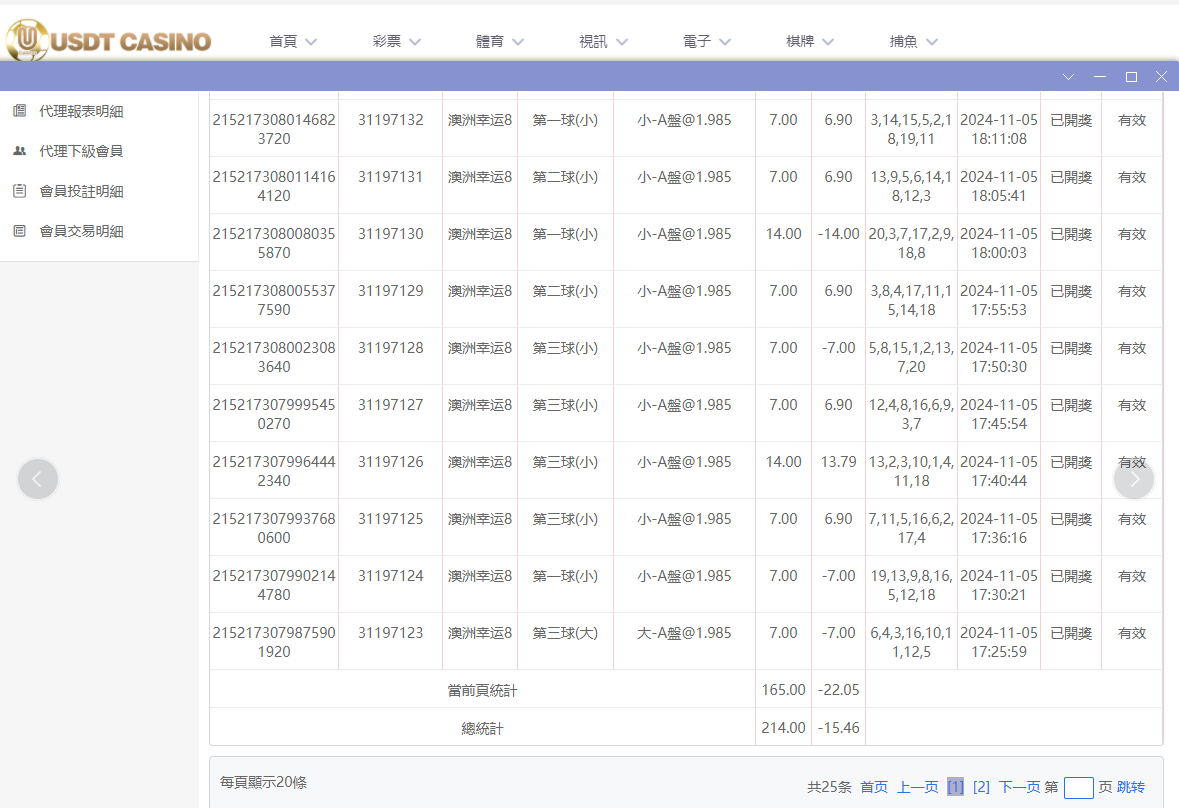Click the 跳转 jump button
This screenshot has width=1179, height=808.
pyautogui.click(x=1131, y=787)
